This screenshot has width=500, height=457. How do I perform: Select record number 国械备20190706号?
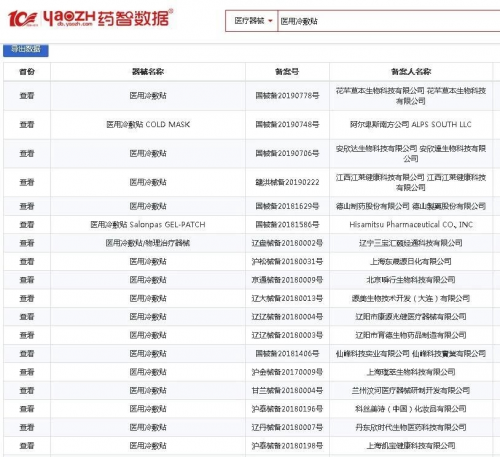287,153
